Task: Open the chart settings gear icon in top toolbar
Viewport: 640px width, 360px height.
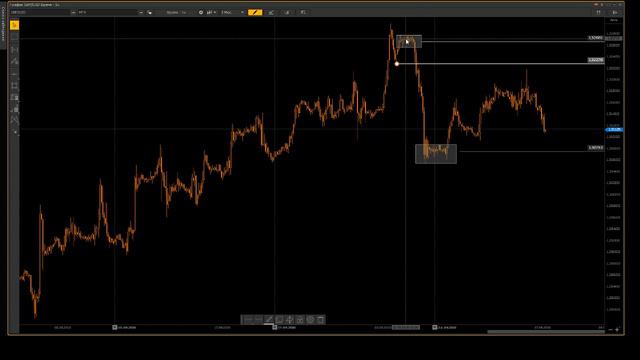Action: tap(201, 12)
